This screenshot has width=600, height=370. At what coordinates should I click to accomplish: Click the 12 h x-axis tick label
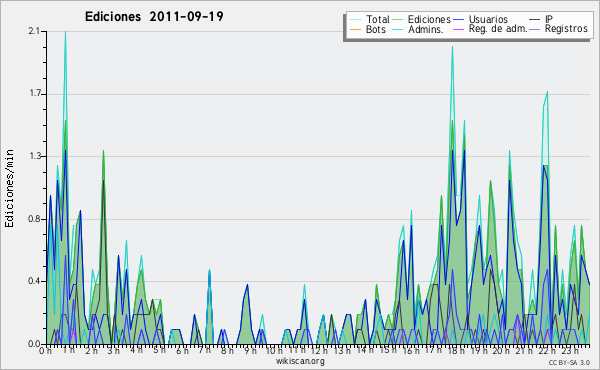click(x=319, y=350)
